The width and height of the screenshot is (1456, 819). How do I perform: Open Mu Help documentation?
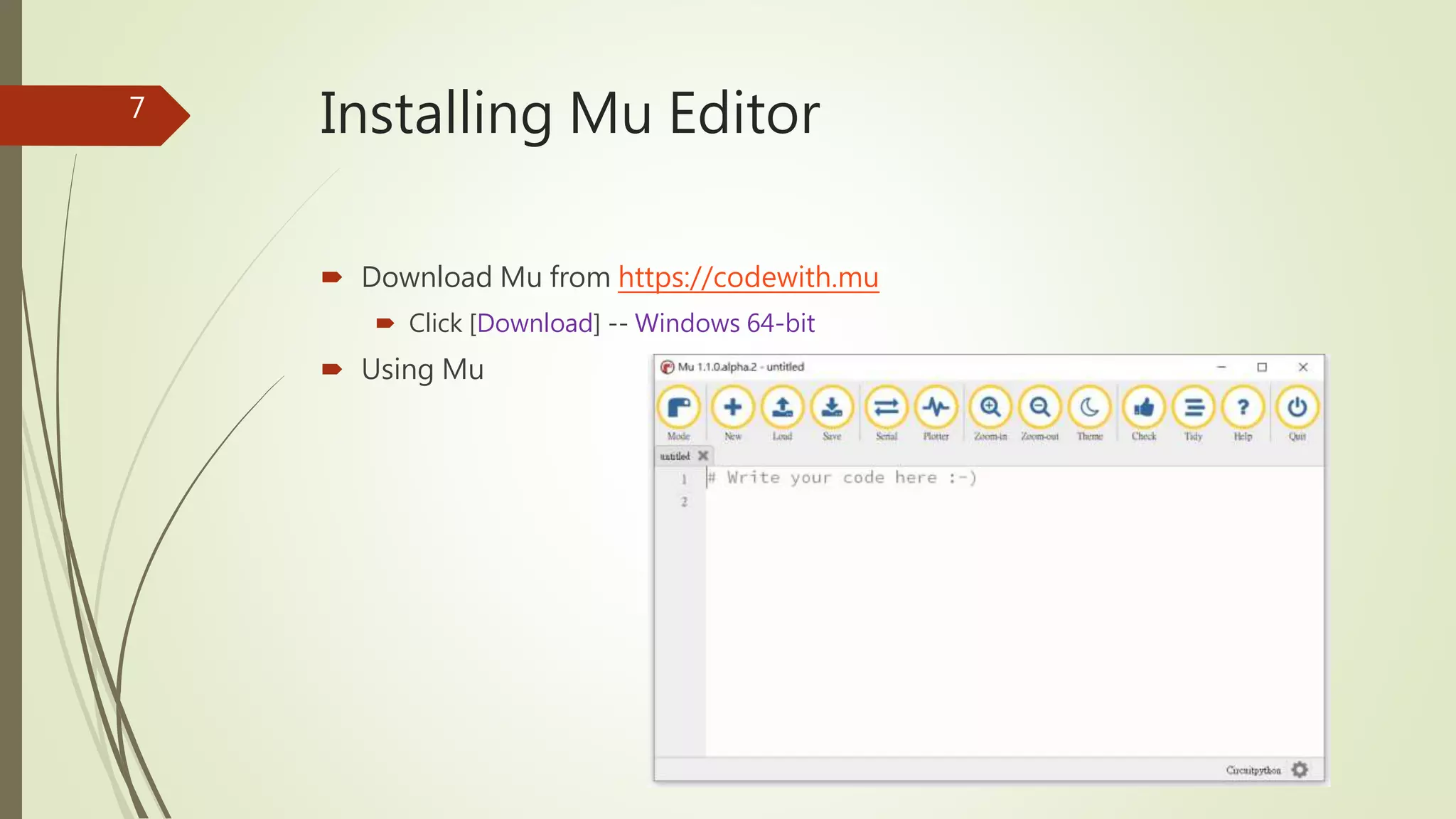1243,414
